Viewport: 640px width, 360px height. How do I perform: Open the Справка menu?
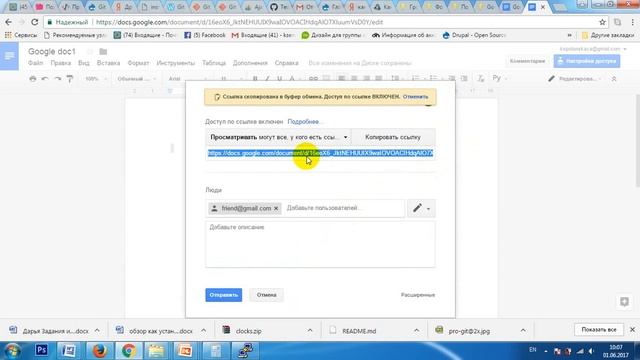click(x=287, y=63)
